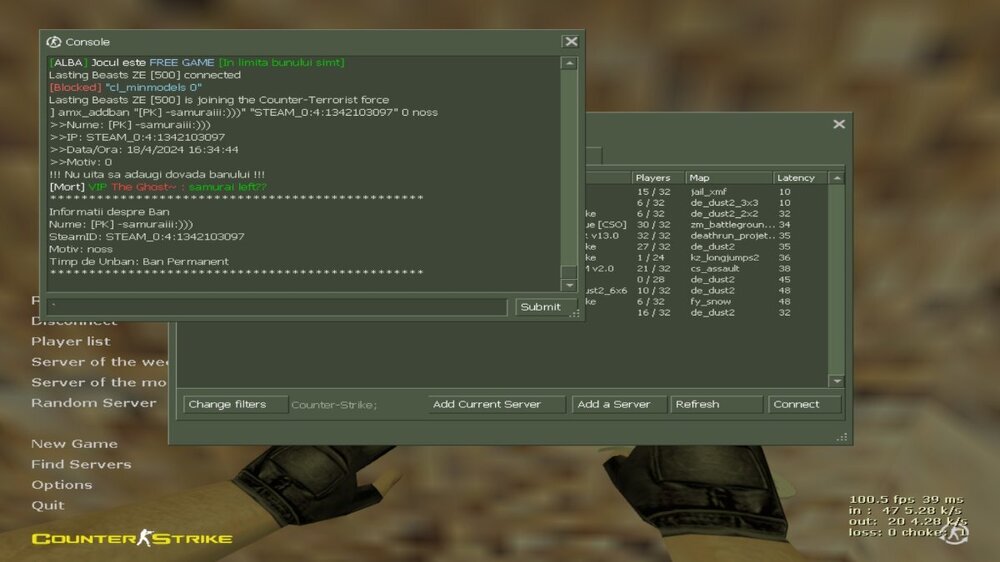
Task: Close the server browser window
Action: (839, 124)
